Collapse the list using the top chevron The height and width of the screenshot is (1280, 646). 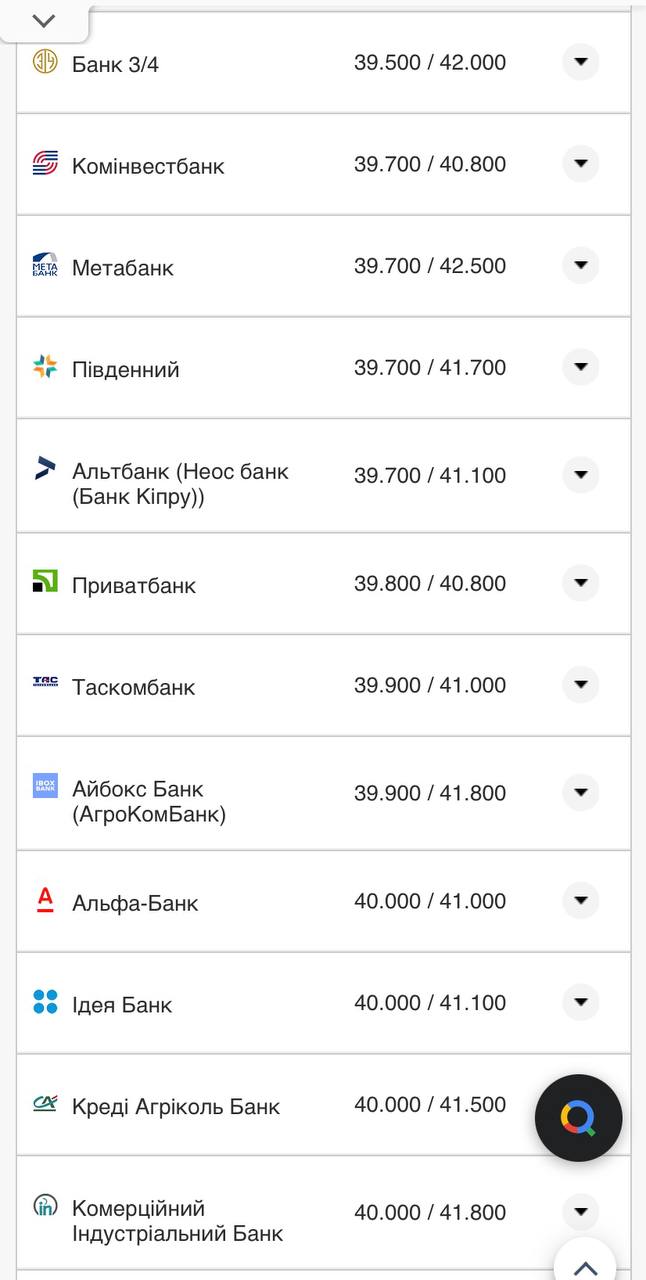pos(42,18)
